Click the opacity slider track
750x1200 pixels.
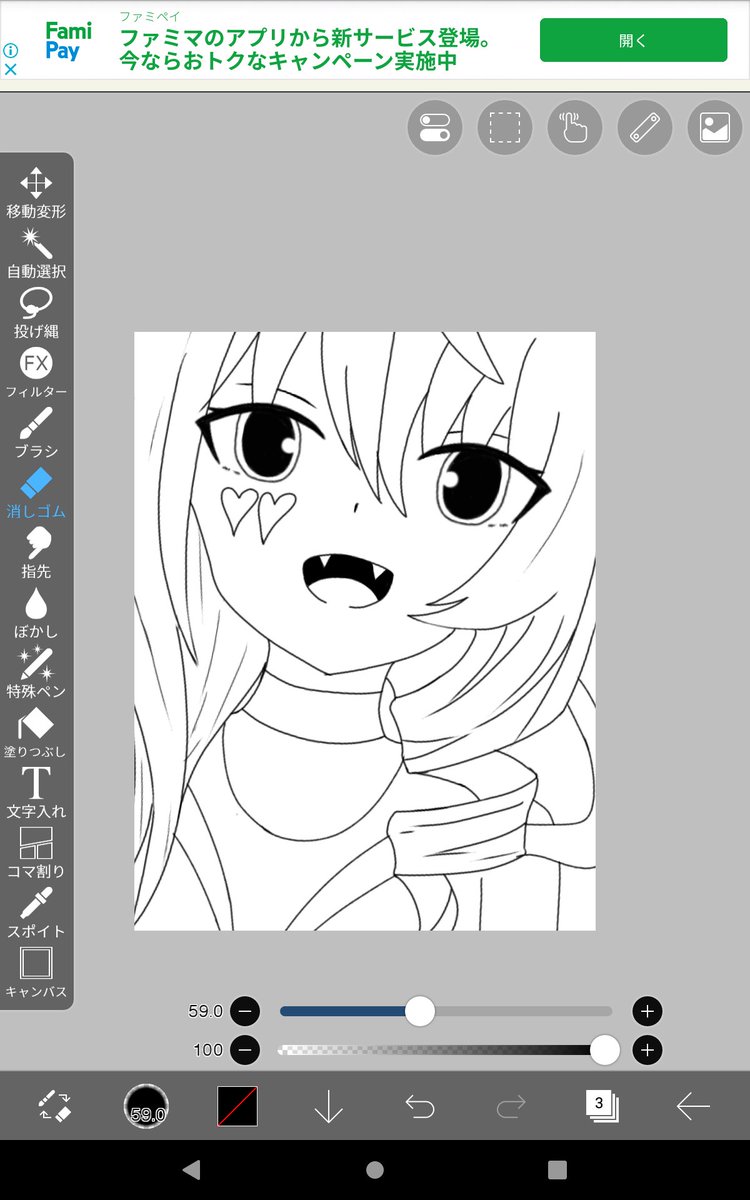pyautogui.click(x=446, y=1050)
